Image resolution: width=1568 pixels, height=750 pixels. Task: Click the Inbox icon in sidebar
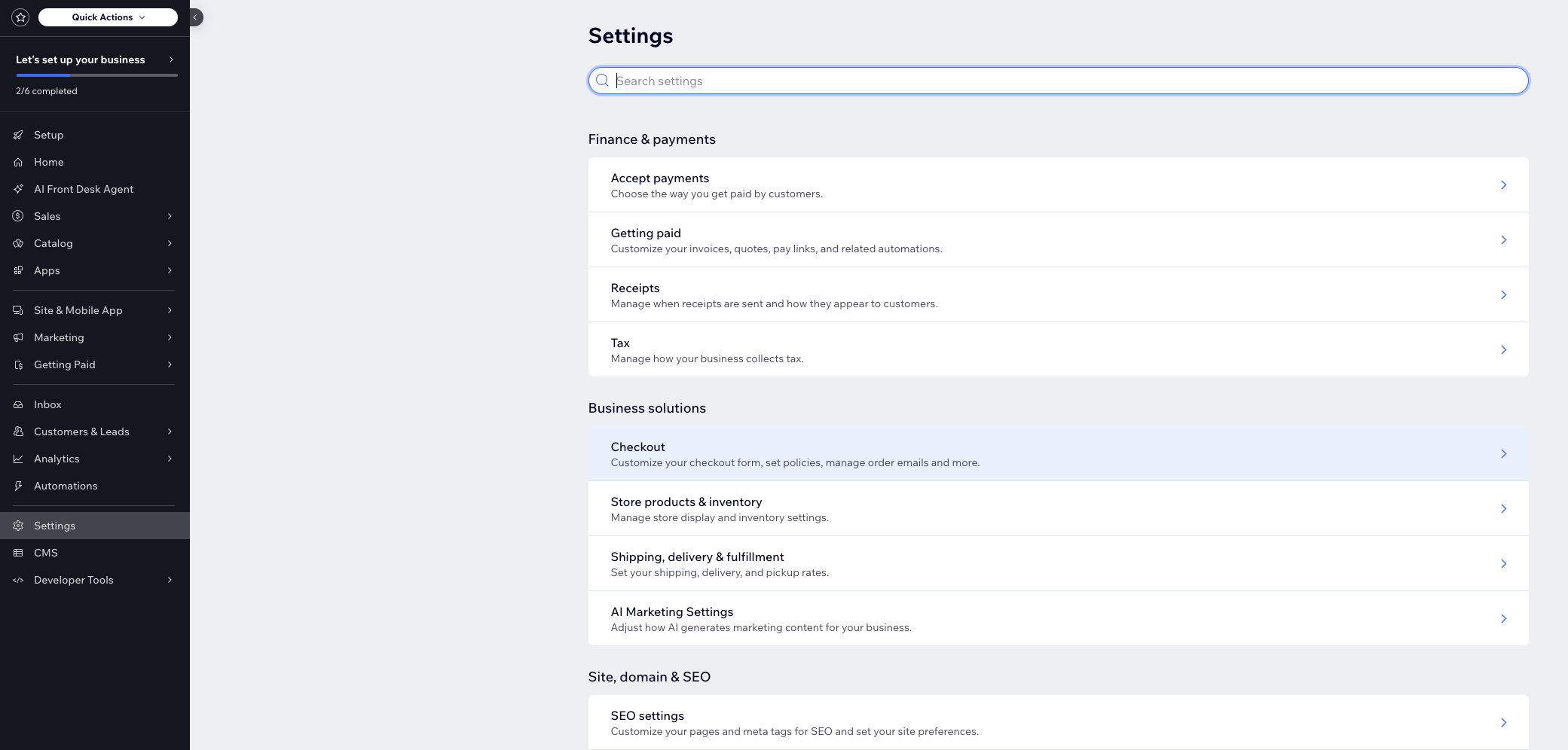tap(18, 404)
